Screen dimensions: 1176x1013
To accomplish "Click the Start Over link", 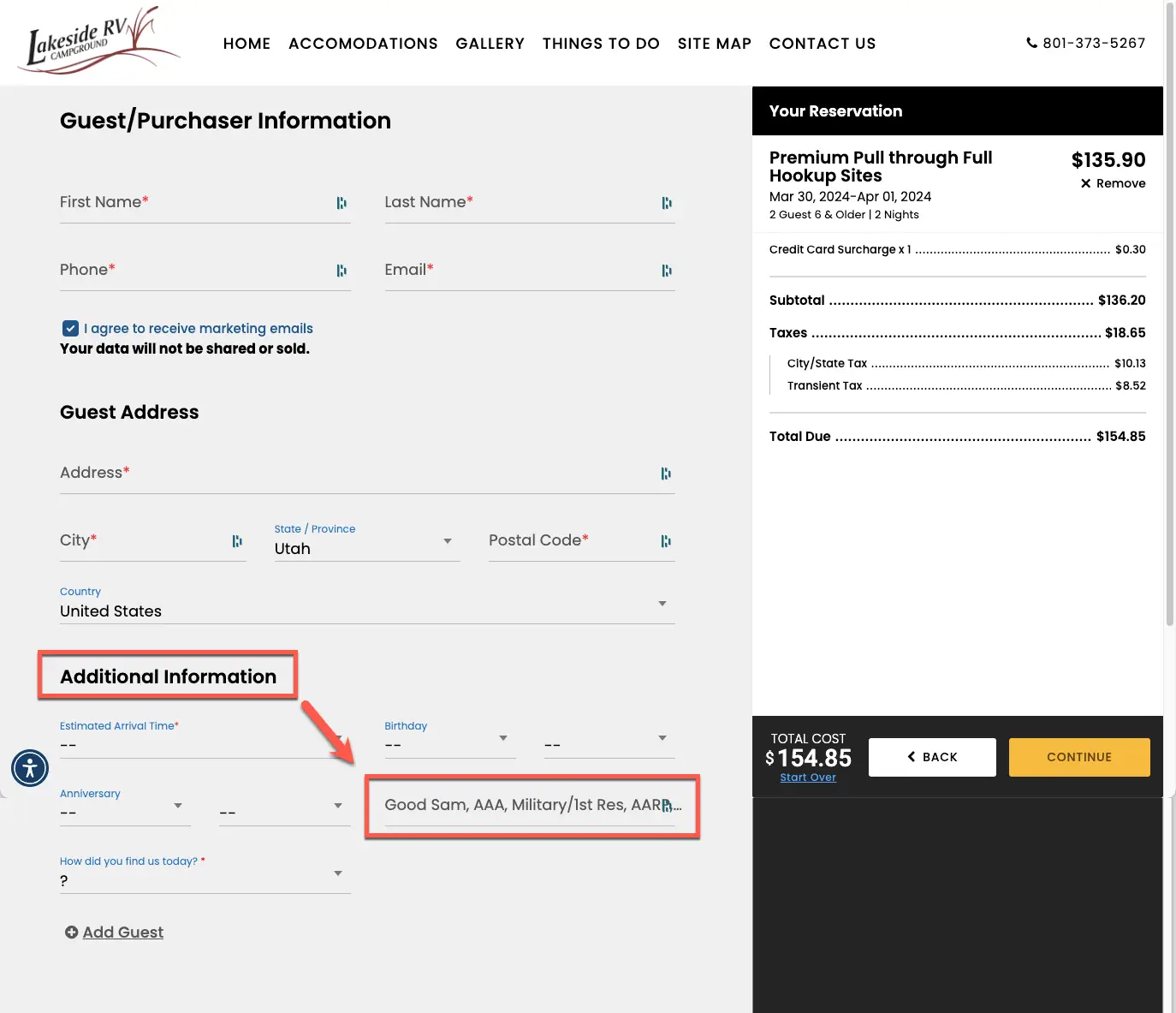I will [807, 778].
